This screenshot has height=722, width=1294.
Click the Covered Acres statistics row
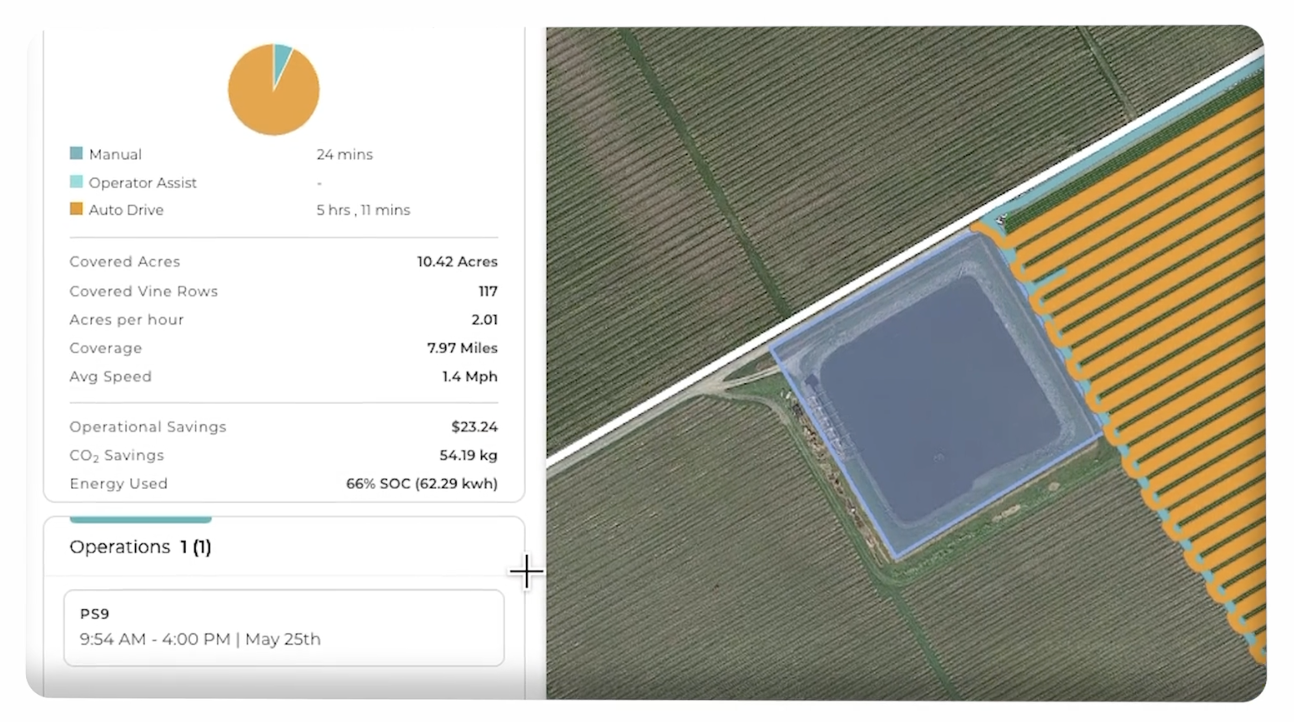(x=283, y=261)
